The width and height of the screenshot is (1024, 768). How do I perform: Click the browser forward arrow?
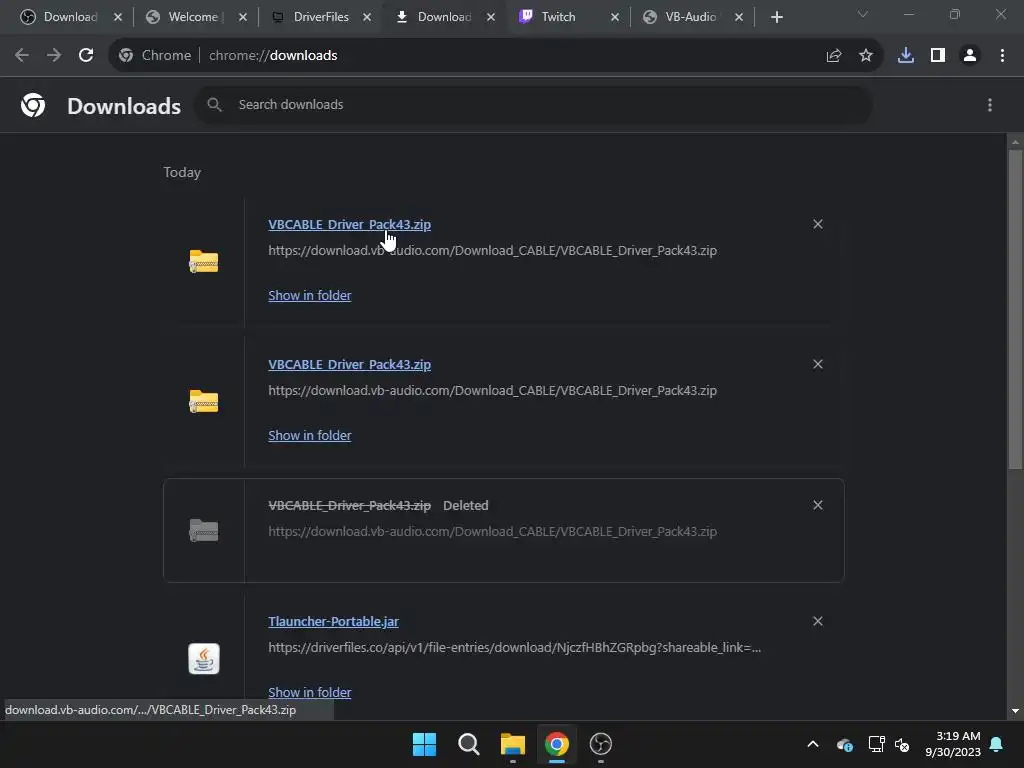point(54,56)
